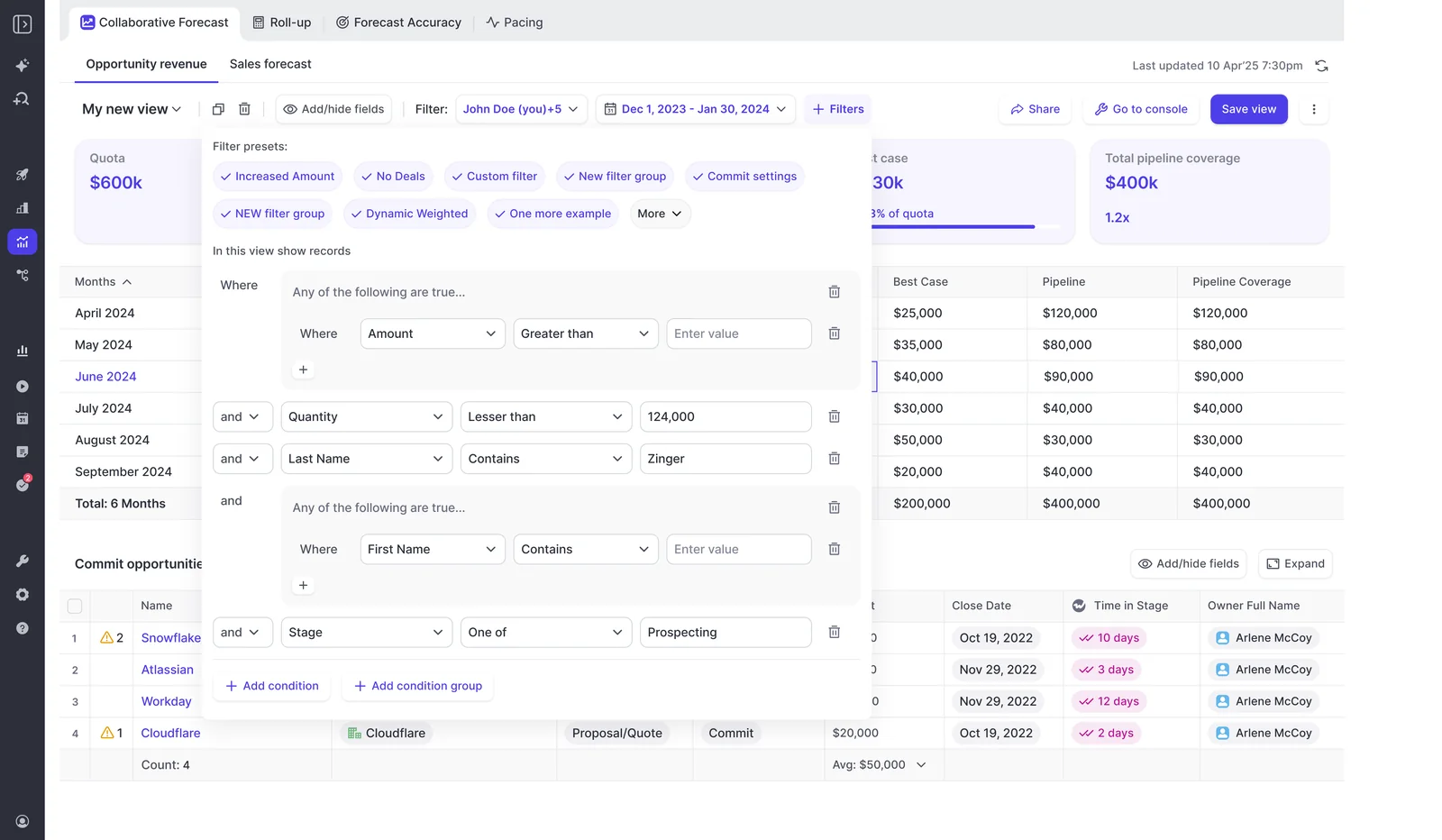This screenshot has height=840, width=1442.
Task: Expand the More presets dropdown
Action: pyautogui.click(x=660, y=214)
